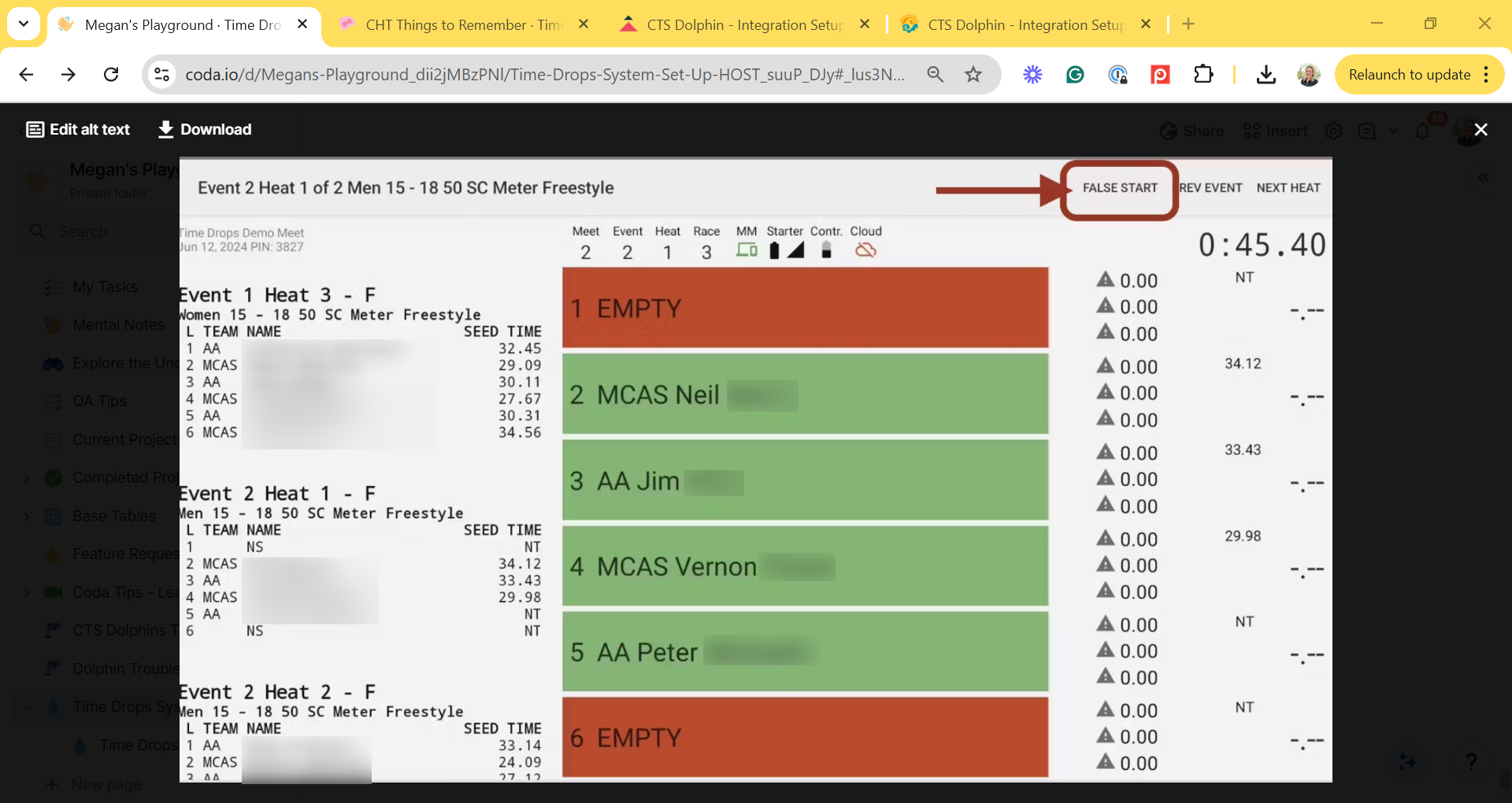
Task: Open the help question mark icon
Action: [1471, 762]
